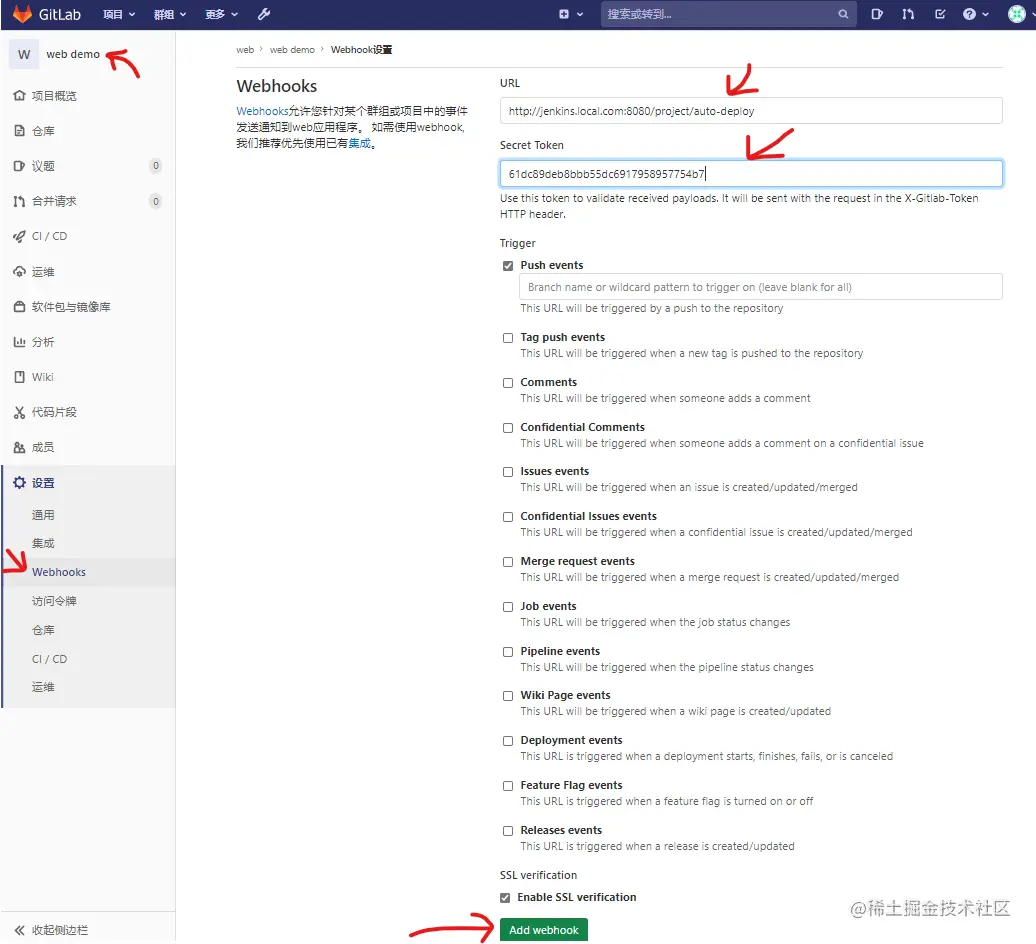
Task: Toggle Enable SSL verification checkbox
Action: tap(505, 898)
